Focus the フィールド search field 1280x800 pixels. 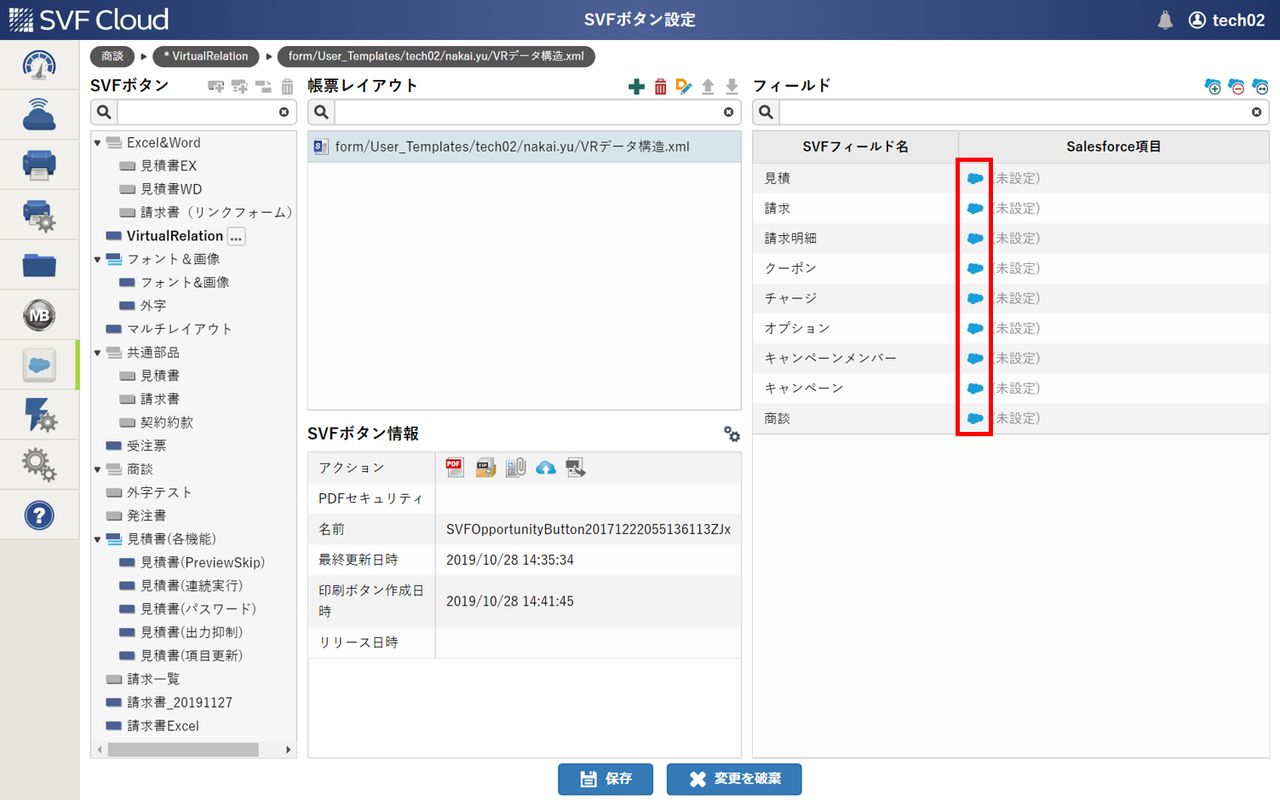[x=1014, y=112]
